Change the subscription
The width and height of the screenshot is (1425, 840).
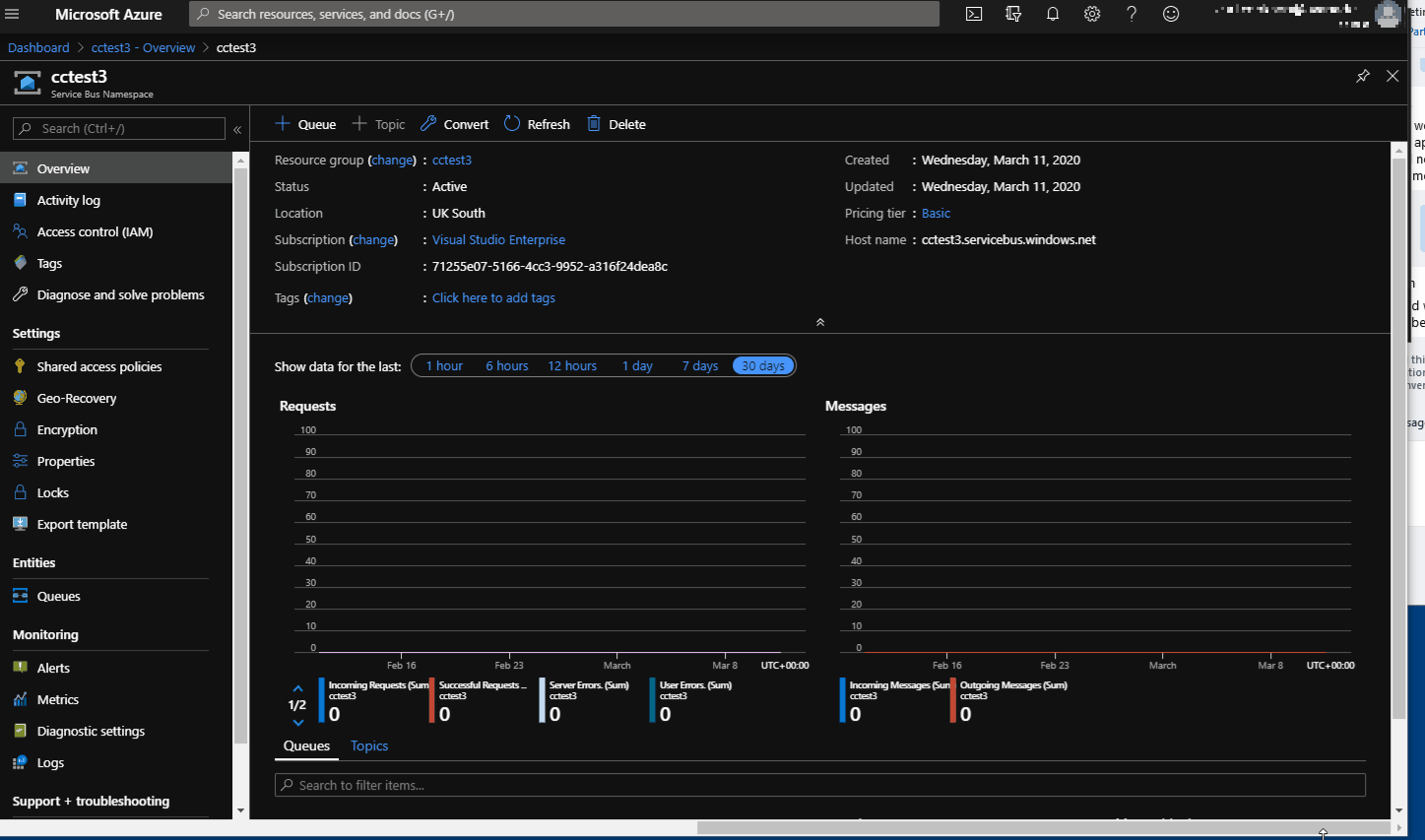pos(373,239)
